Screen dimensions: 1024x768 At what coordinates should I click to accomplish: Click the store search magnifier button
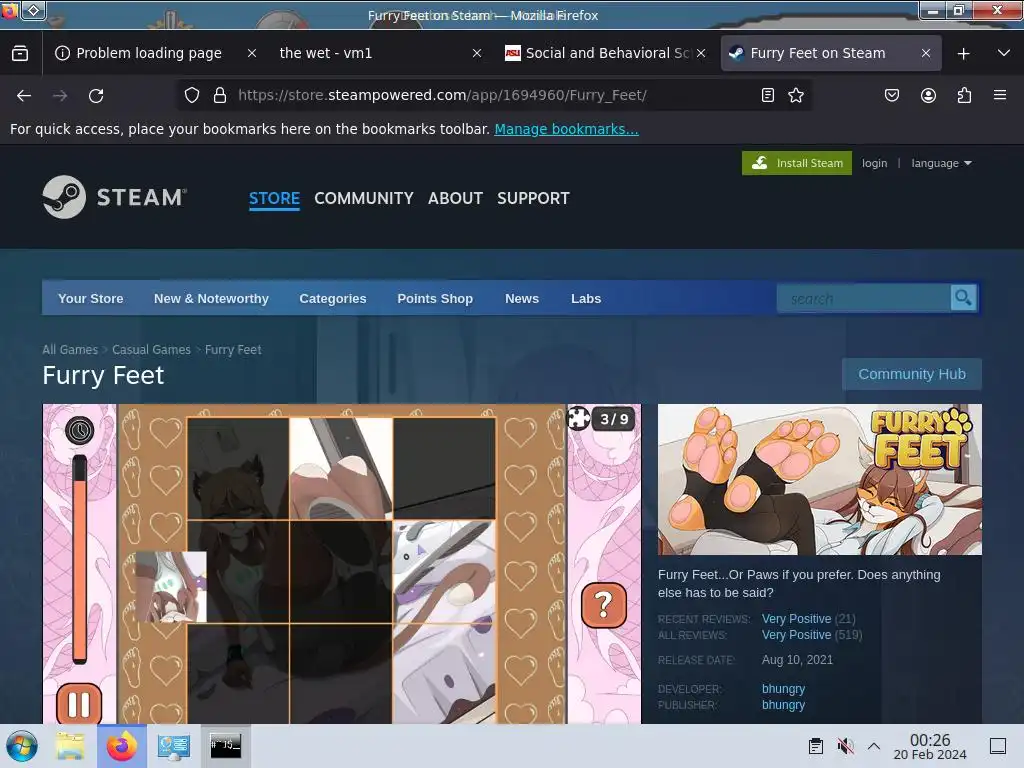(963, 298)
